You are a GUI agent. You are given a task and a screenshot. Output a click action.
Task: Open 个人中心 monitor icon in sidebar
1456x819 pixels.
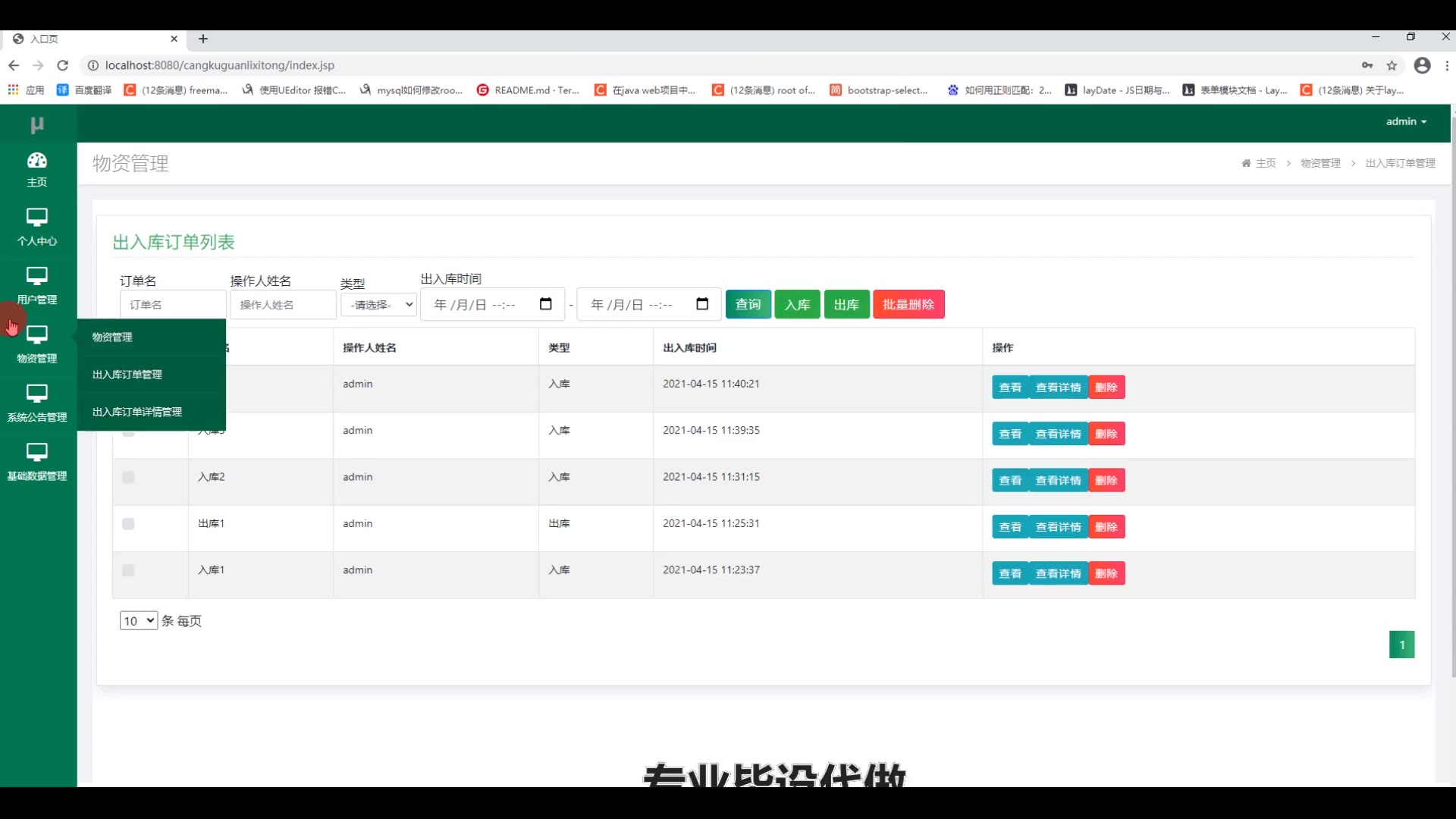point(36,218)
